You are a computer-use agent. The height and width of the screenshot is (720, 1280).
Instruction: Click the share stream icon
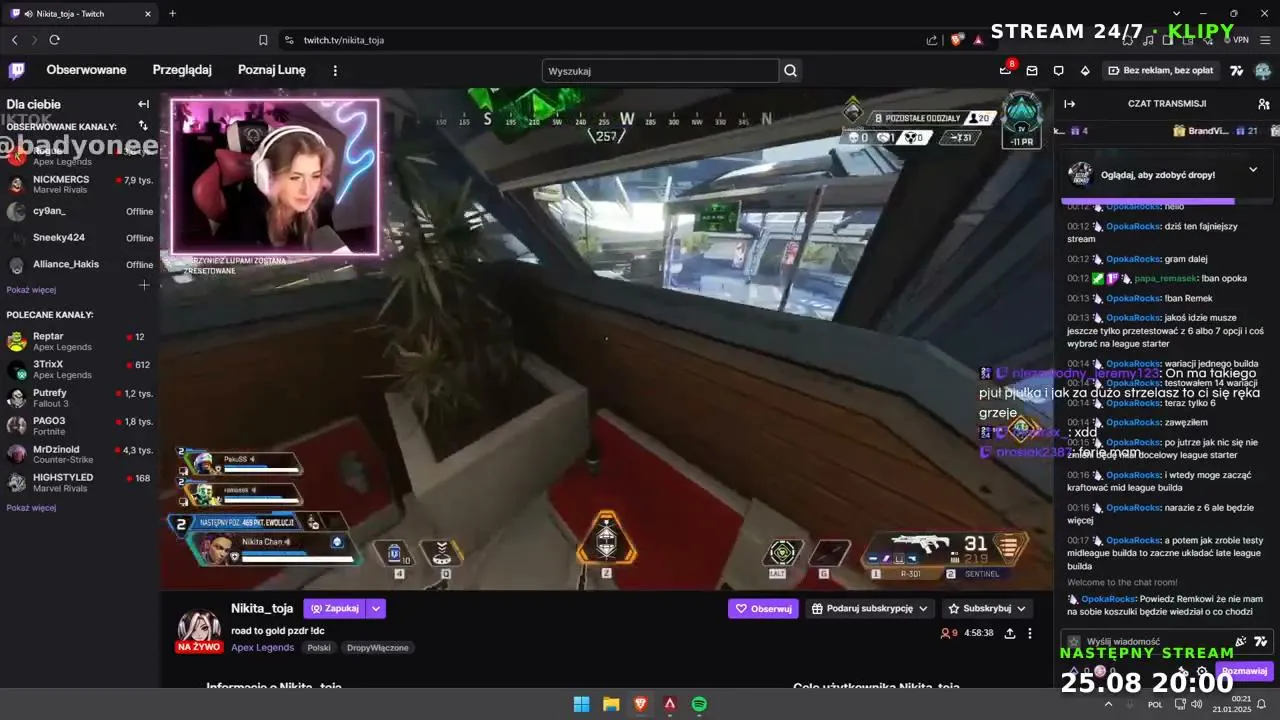pos(1010,633)
